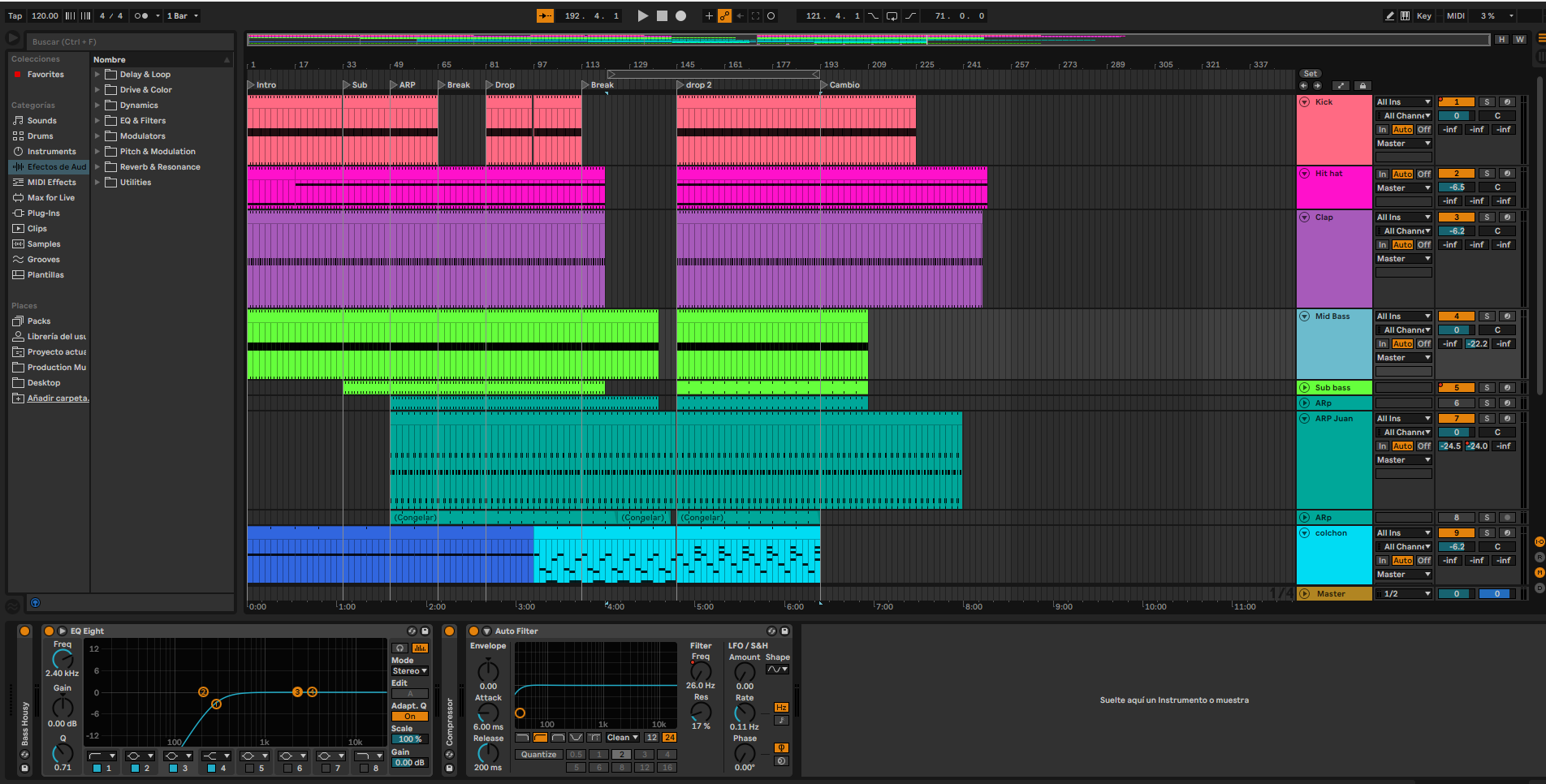The height and width of the screenshot is (784, 1546).
Task: Click the H optimize height button
Action: [1501, 39]
